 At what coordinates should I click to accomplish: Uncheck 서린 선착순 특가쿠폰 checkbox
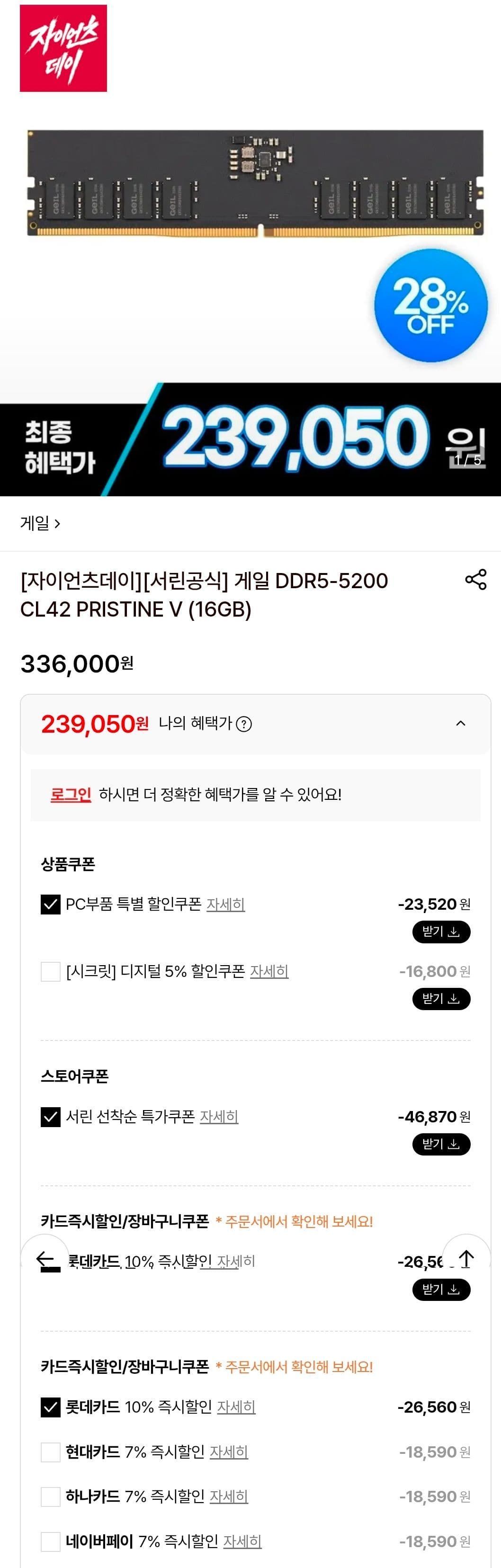51,1117
